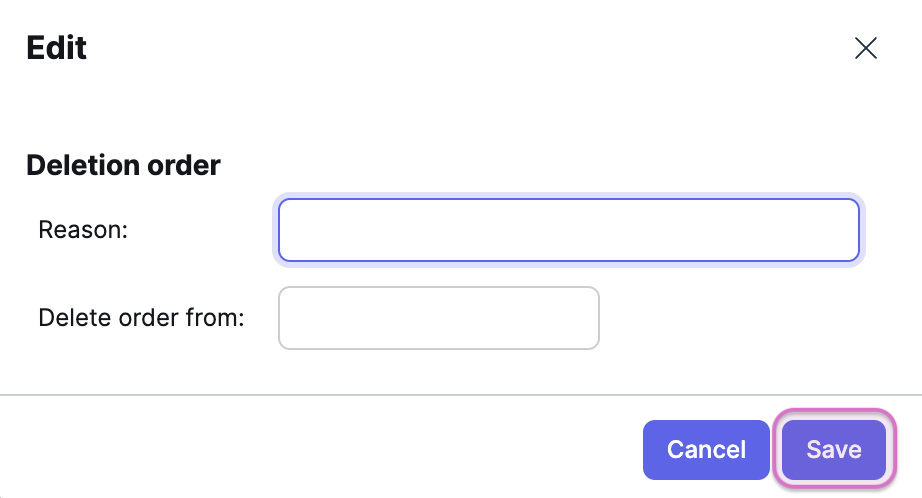The image size is (922, 498).
Task: Discard changes by clicking Cancel
Action: 706,449
